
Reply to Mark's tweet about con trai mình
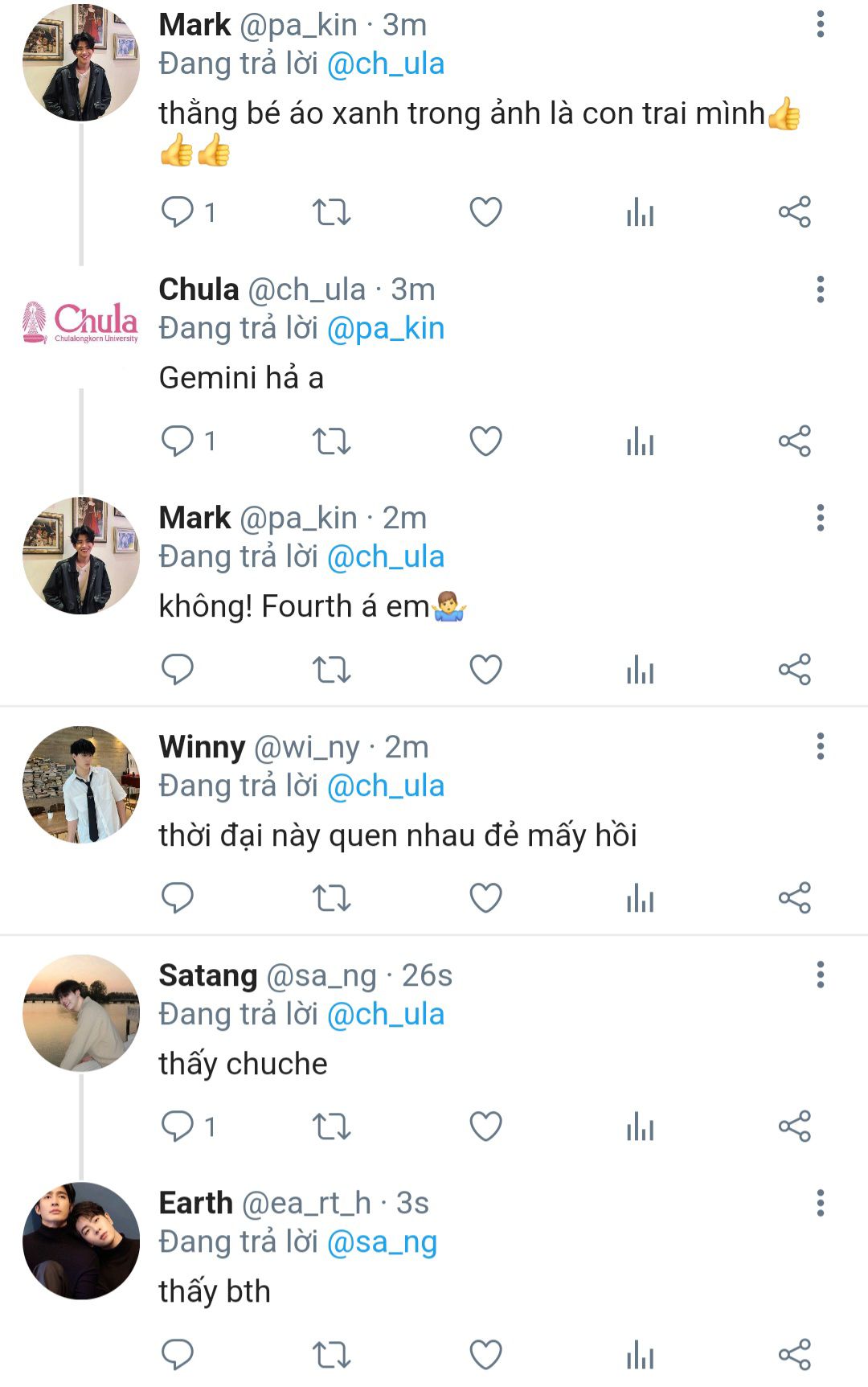178,212
